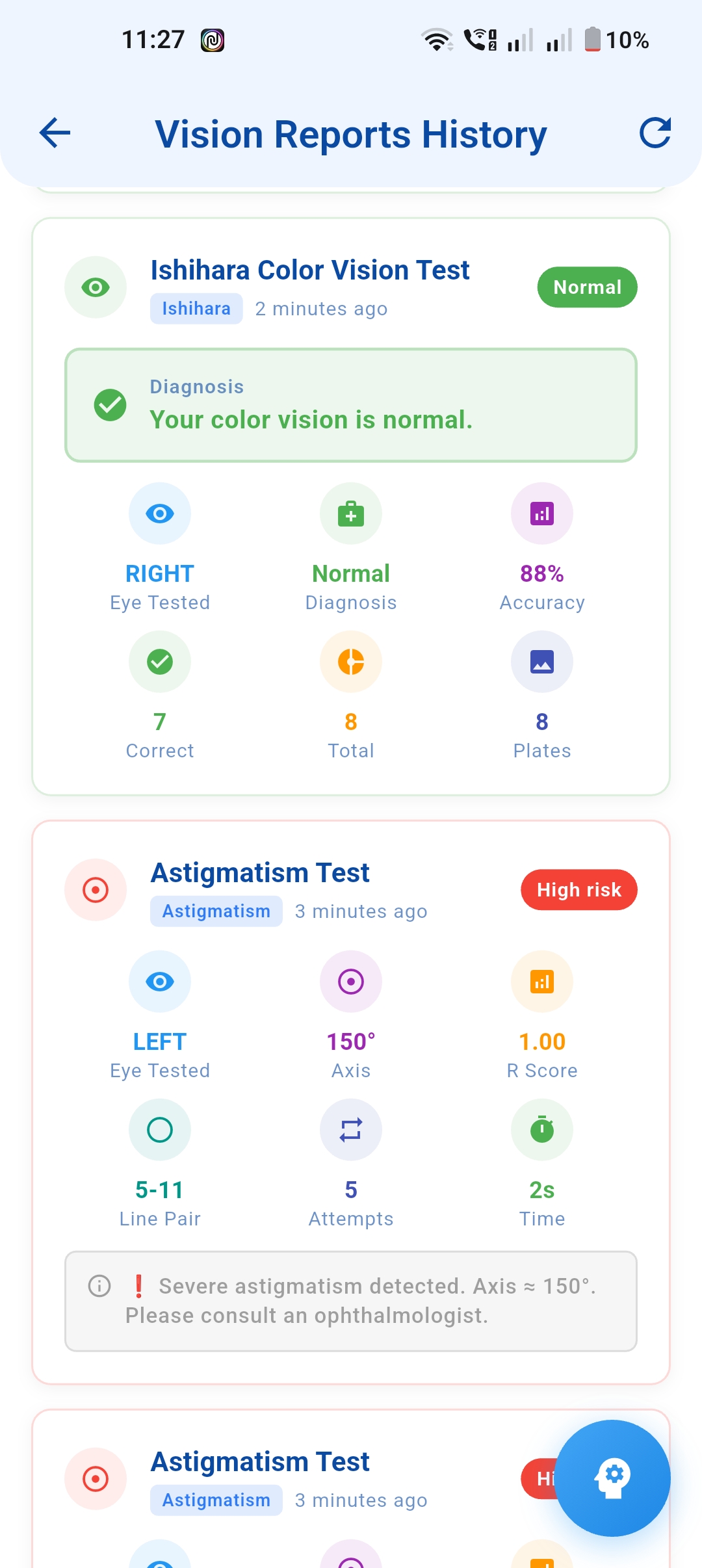The height and width of the screenshot is (1568, 702).
Task: Tap the green Normal status badge
Action: (x=587, y=287)
